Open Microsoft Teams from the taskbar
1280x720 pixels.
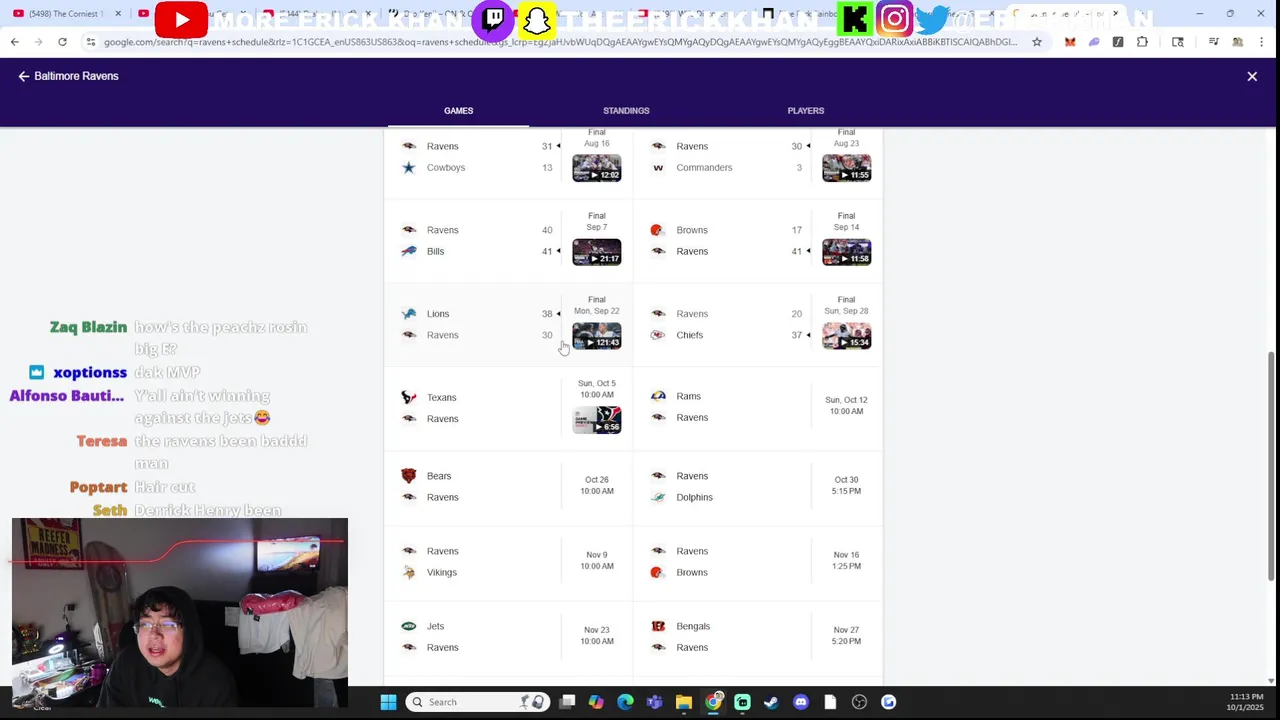coord(654,702)
